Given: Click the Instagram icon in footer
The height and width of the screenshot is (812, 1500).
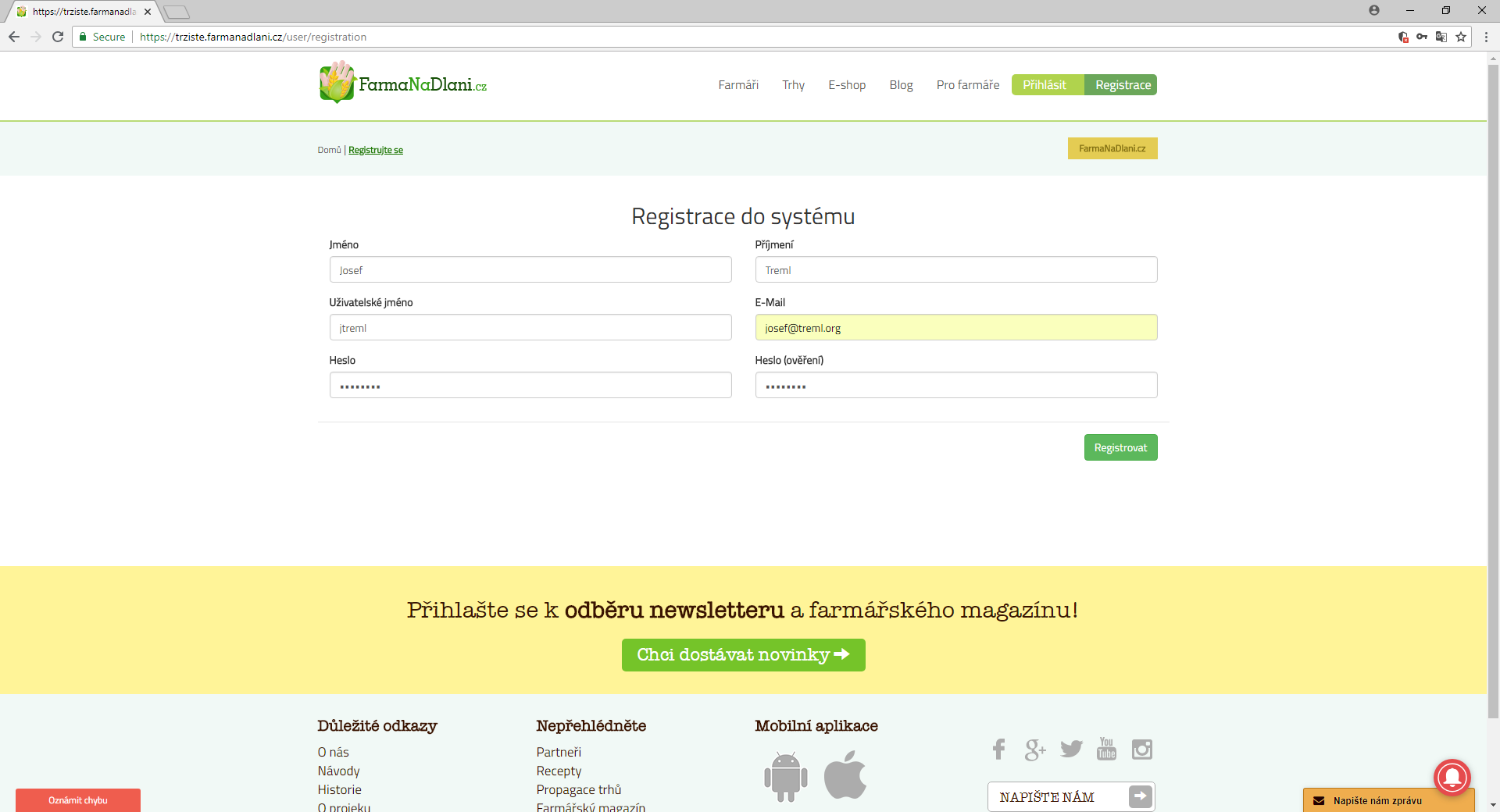Looking at the screenshot, I should tap(1141, 750).
